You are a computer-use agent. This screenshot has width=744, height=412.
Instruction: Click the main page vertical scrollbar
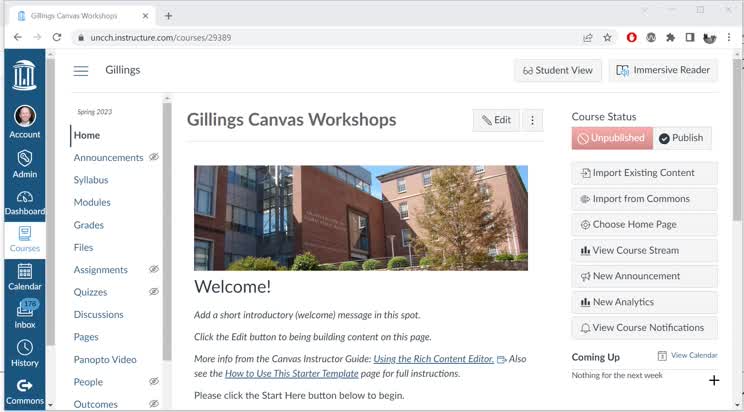(737, 142)
